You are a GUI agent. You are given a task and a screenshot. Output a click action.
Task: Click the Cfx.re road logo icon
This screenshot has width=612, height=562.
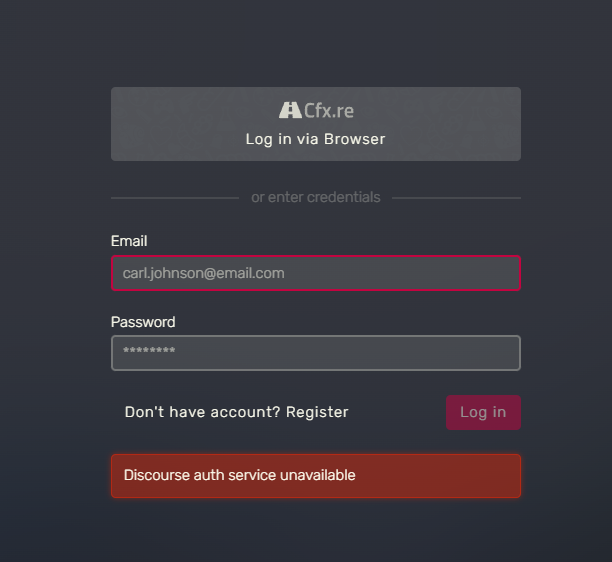point(290,110)
